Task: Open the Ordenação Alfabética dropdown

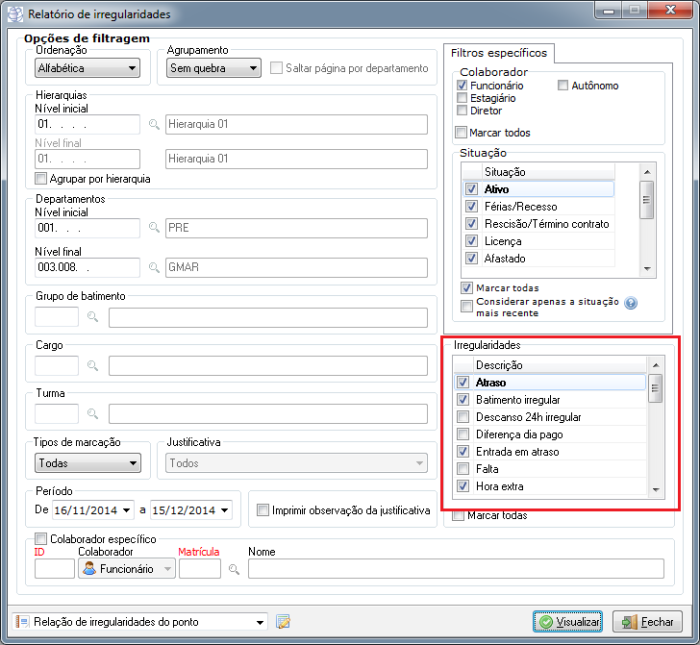Action: tap(86, 68)
